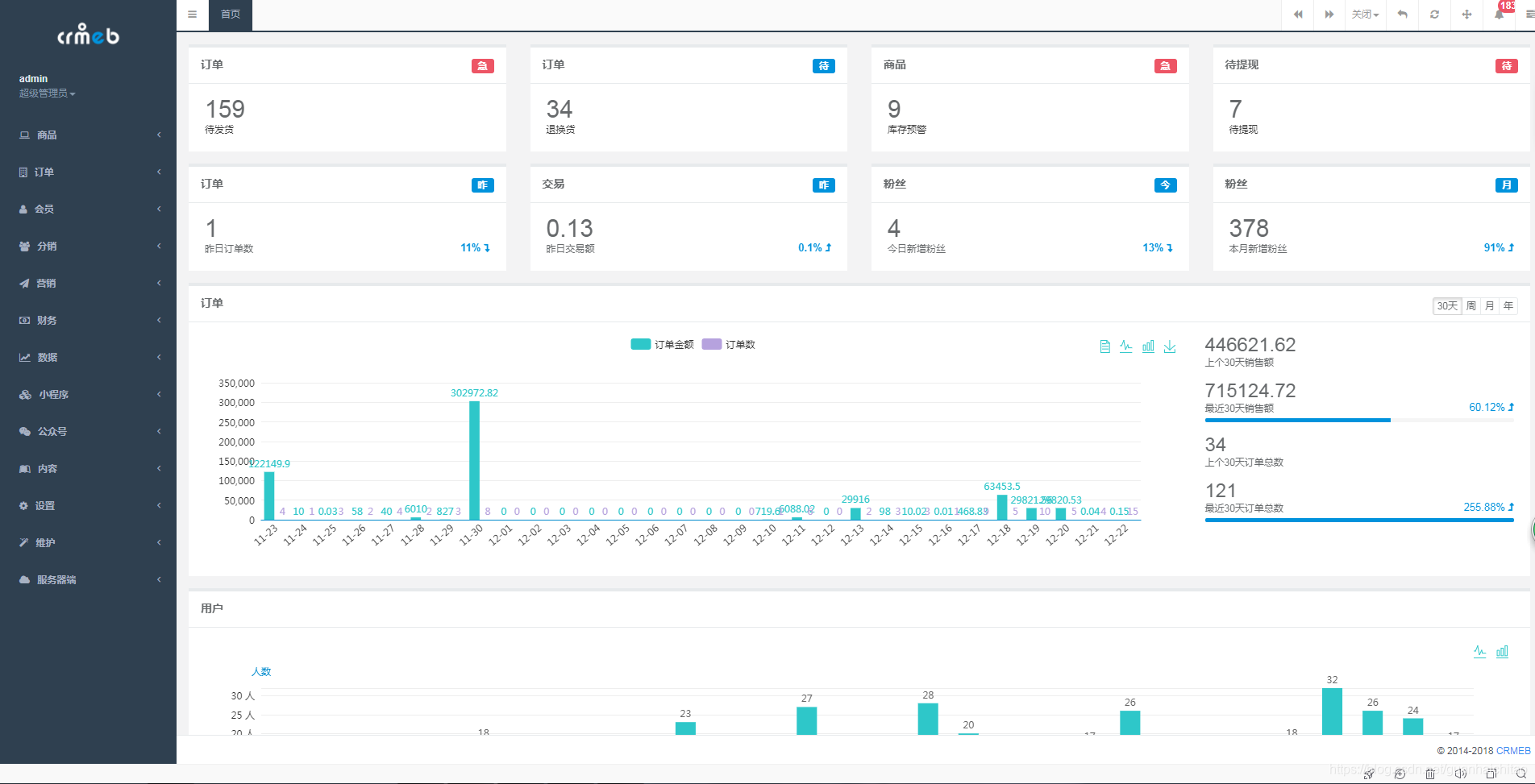Image resolution: width=1535 pixels, height=784 pixels.
Task: Click the add-circle icon in bottom bar
Action: pos(1400,774)
